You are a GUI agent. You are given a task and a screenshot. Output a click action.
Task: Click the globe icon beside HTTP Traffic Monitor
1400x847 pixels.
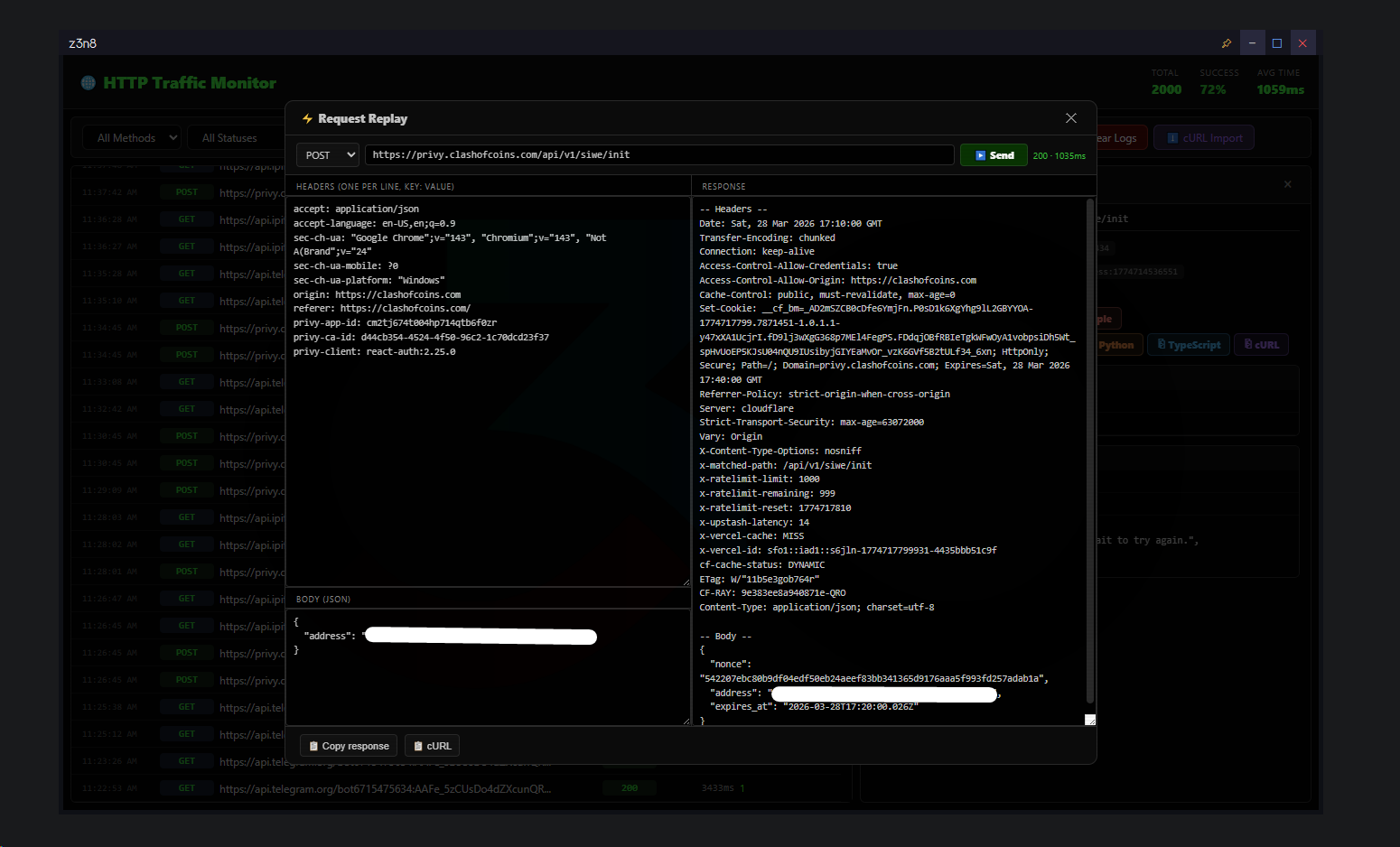coord(88,83)
